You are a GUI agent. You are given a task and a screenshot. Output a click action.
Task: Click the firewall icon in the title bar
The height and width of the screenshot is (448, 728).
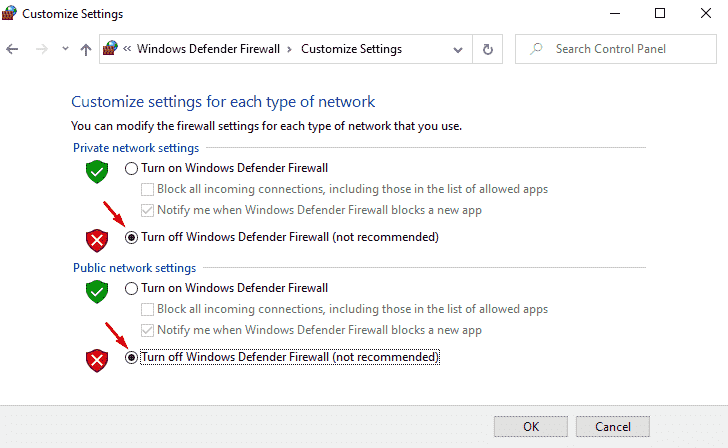(12, 14)
